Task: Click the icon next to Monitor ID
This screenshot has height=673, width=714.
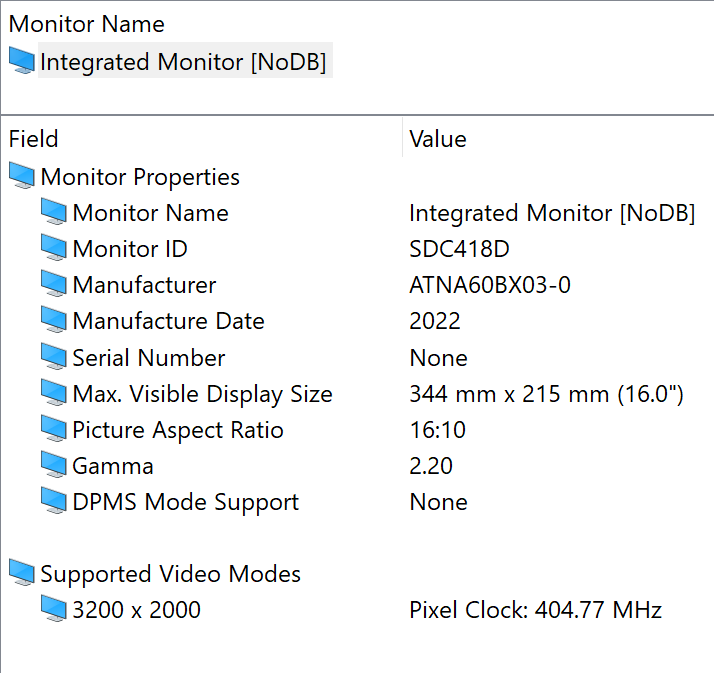Action: [53, 249]
